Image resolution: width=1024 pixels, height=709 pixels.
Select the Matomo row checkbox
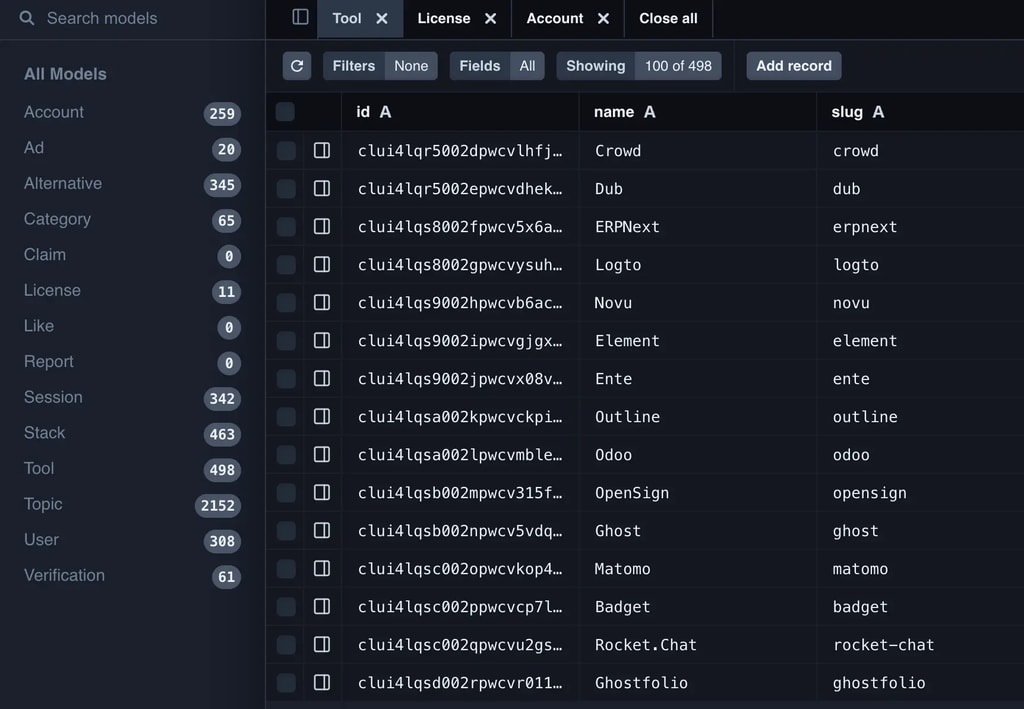(x=286, y=569)
